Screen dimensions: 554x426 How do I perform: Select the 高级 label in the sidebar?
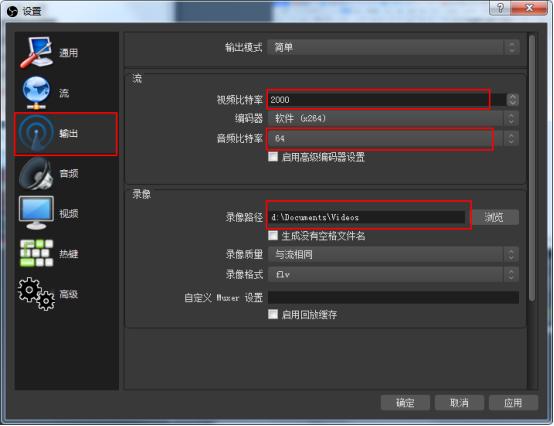(69, 294)
